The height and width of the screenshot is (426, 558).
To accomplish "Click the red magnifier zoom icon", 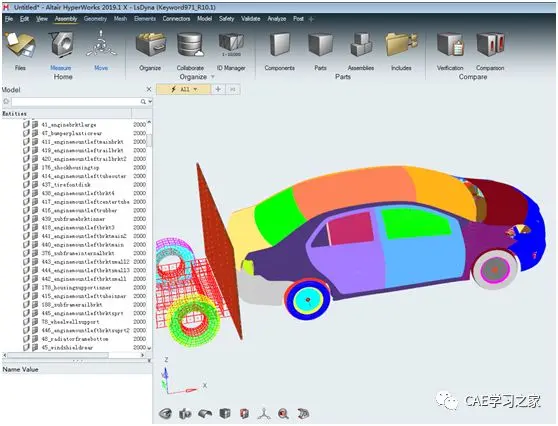I will (x=283, y=414).
